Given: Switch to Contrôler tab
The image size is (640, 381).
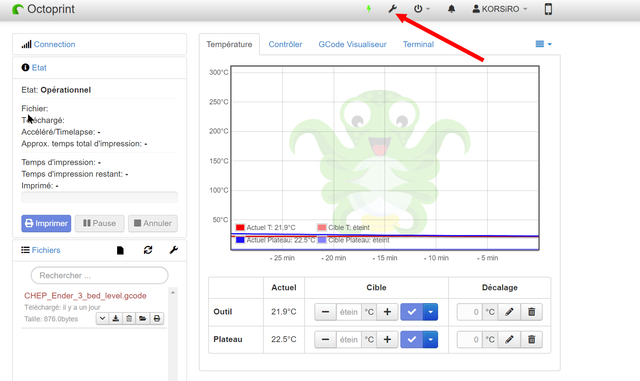Looking at the screenshot, I should [x=285, y=44].
